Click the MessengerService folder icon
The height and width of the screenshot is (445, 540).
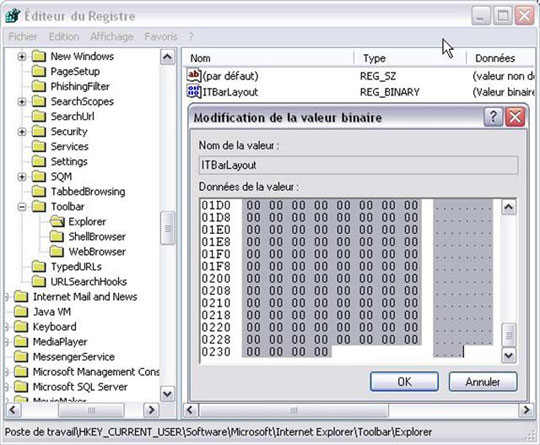pyautogui.click(x=21, y=356)
